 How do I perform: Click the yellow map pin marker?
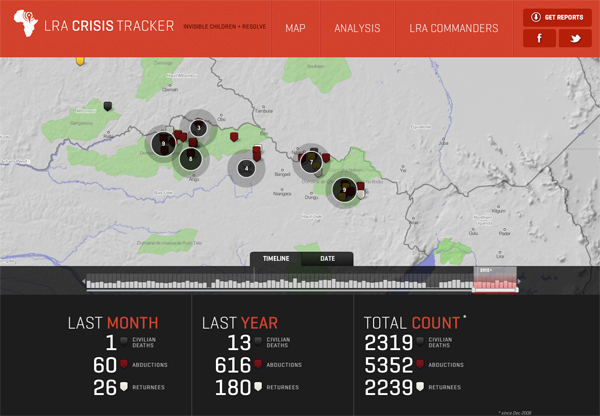[x=80, y=61]
